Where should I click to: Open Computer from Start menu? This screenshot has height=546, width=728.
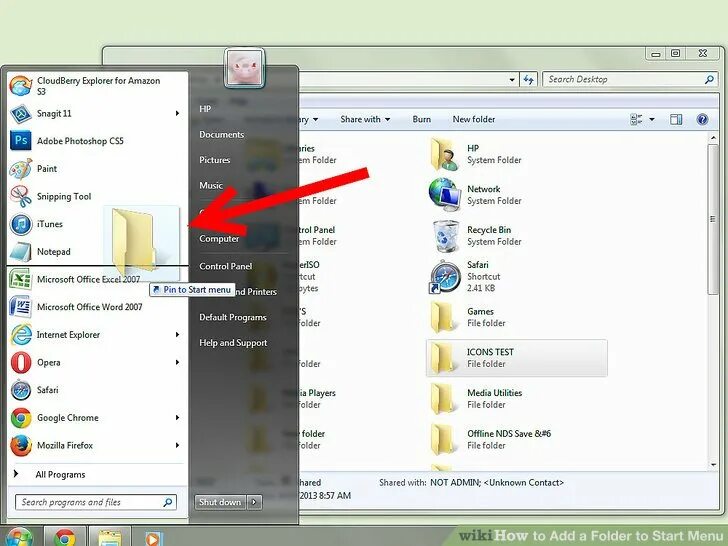click(x=219, y=239)
